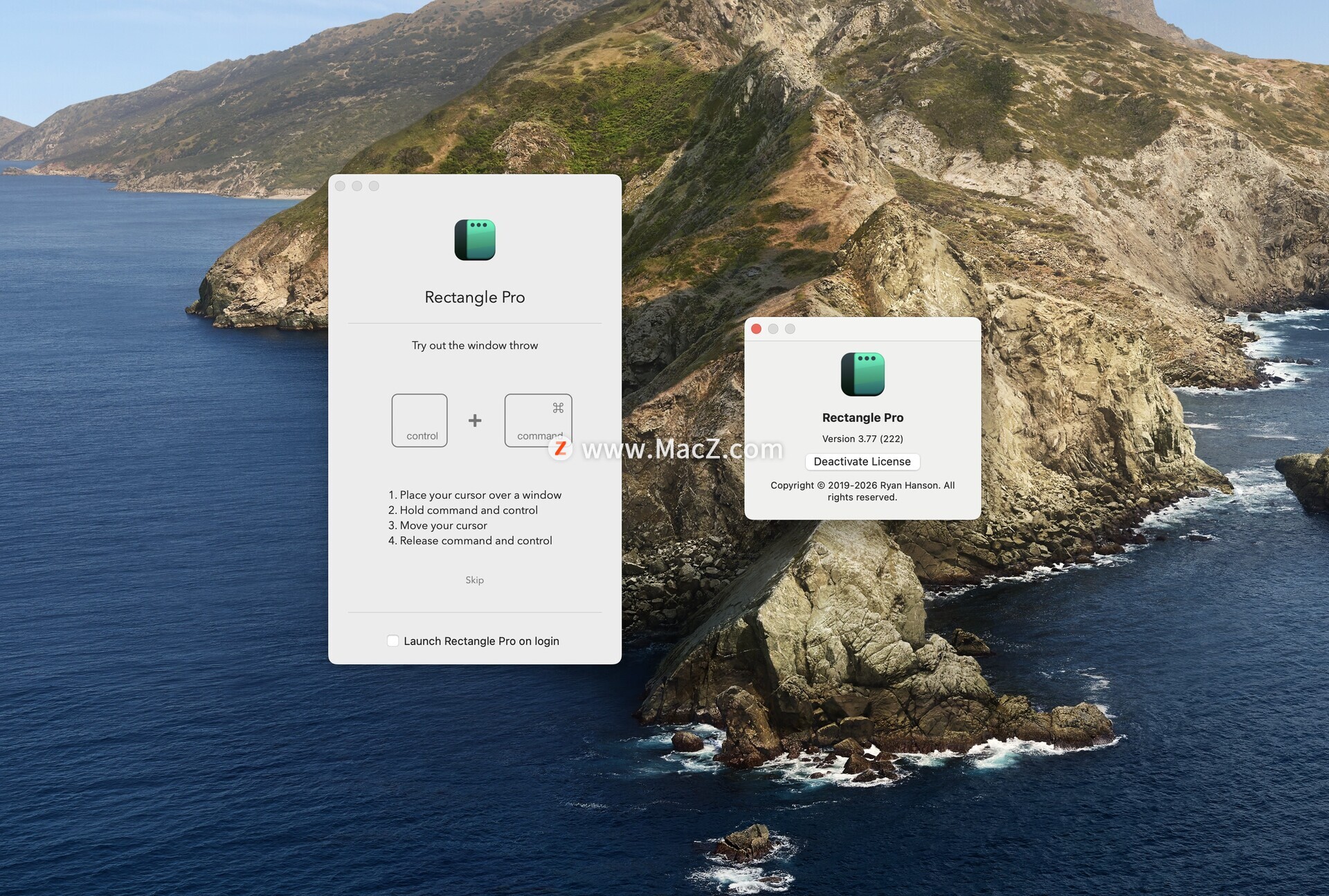Skip the window throw tutorial

(x=474, y=580)
